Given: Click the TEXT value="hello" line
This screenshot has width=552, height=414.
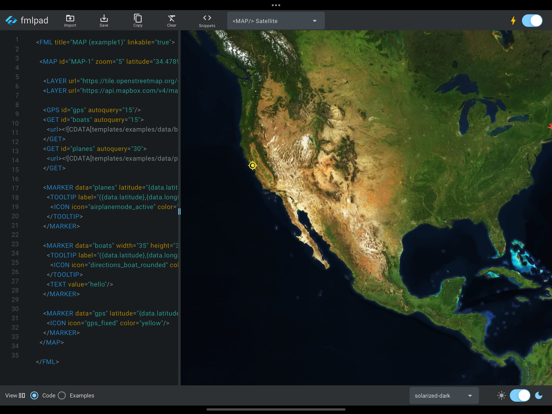Looking at the screenshot, I should (80, 284).
